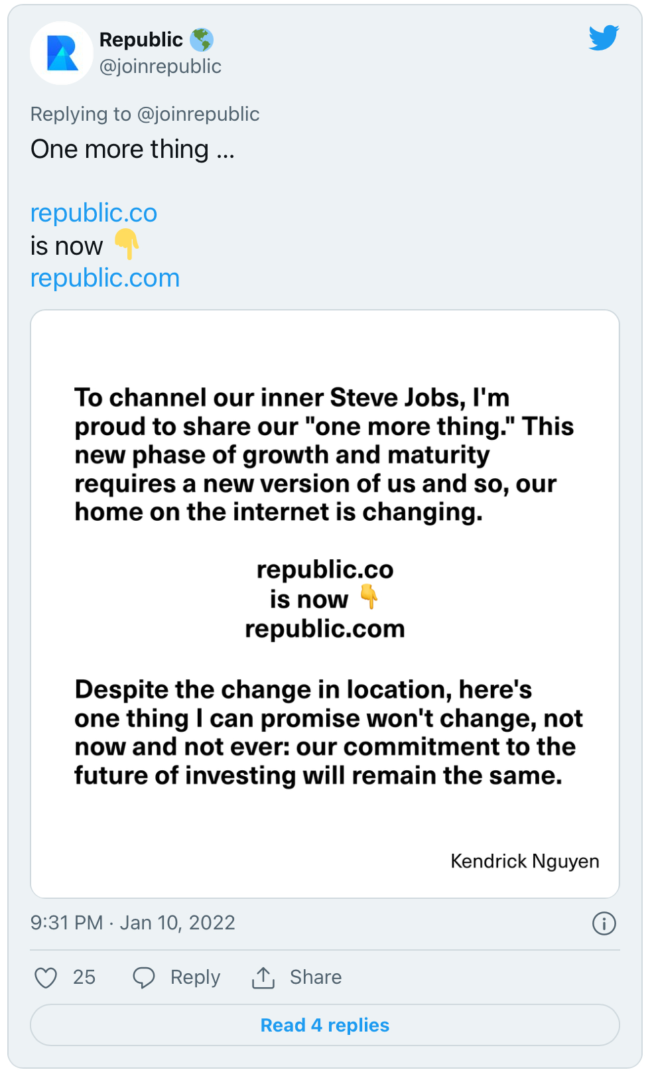The image size is (652, 1080).
Task: Click the Kendrick Nguyen signature in image
Action: click(x=525, y=860)
